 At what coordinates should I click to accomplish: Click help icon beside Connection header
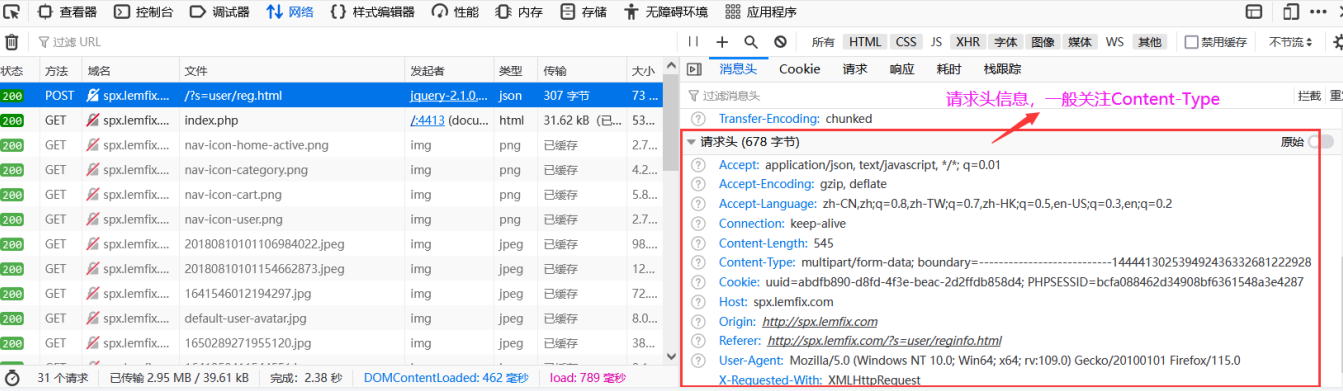(698, 223)
